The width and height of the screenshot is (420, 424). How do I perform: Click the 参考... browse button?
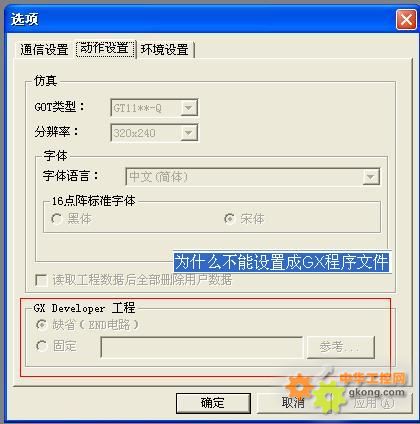(340, 347)
